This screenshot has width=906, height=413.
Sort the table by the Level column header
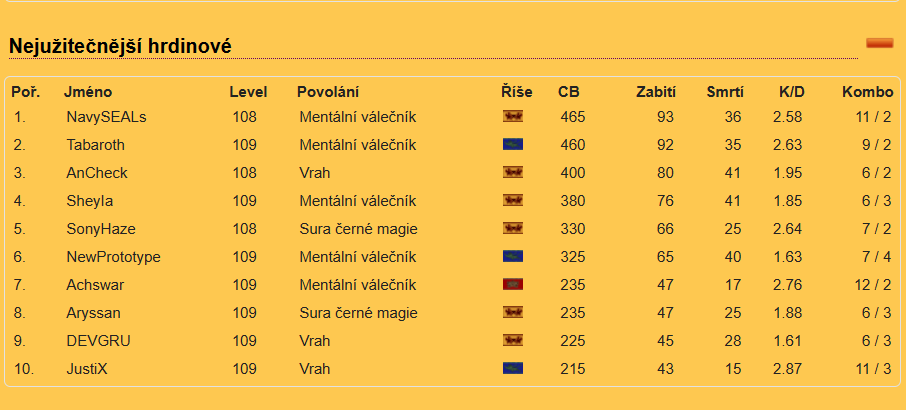[x=248, y=92]
